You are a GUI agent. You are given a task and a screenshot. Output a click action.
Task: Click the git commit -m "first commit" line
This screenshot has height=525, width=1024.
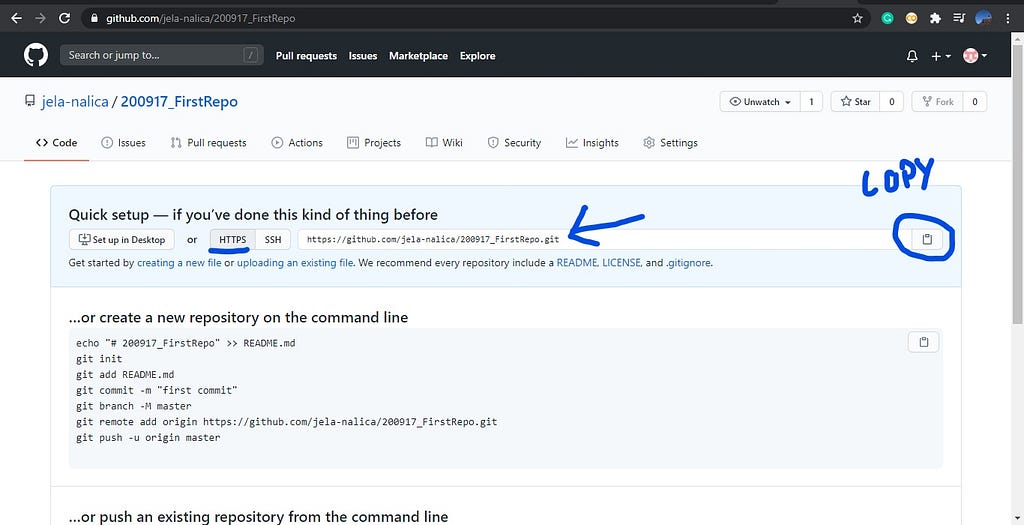157,390
